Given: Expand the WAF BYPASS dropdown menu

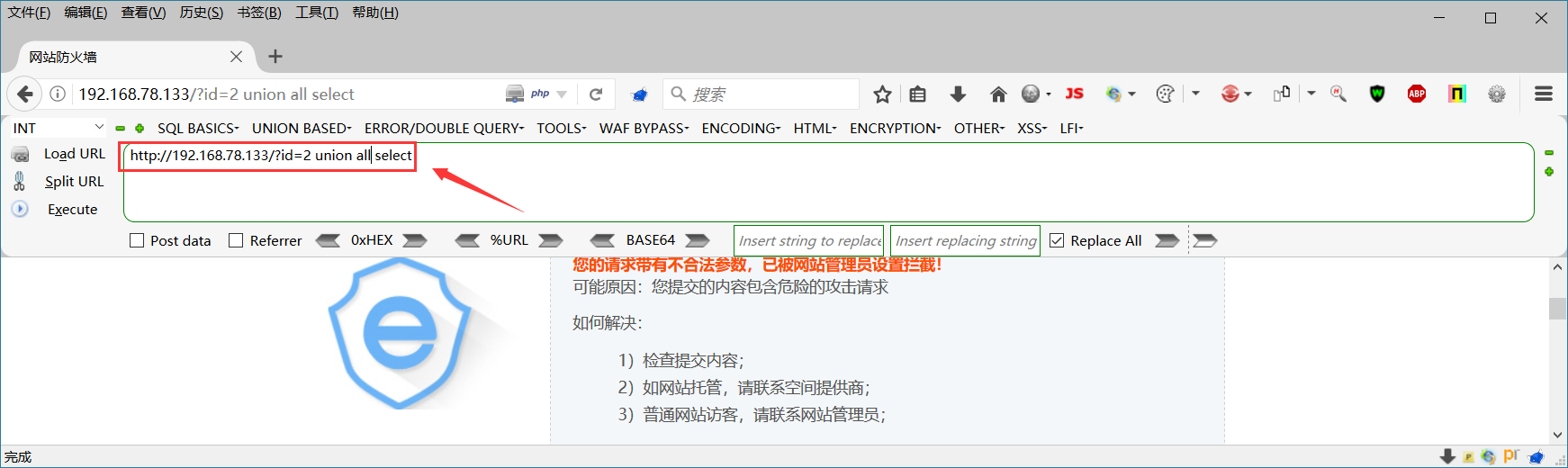Looking at the screenshot, I should (644, 128).
